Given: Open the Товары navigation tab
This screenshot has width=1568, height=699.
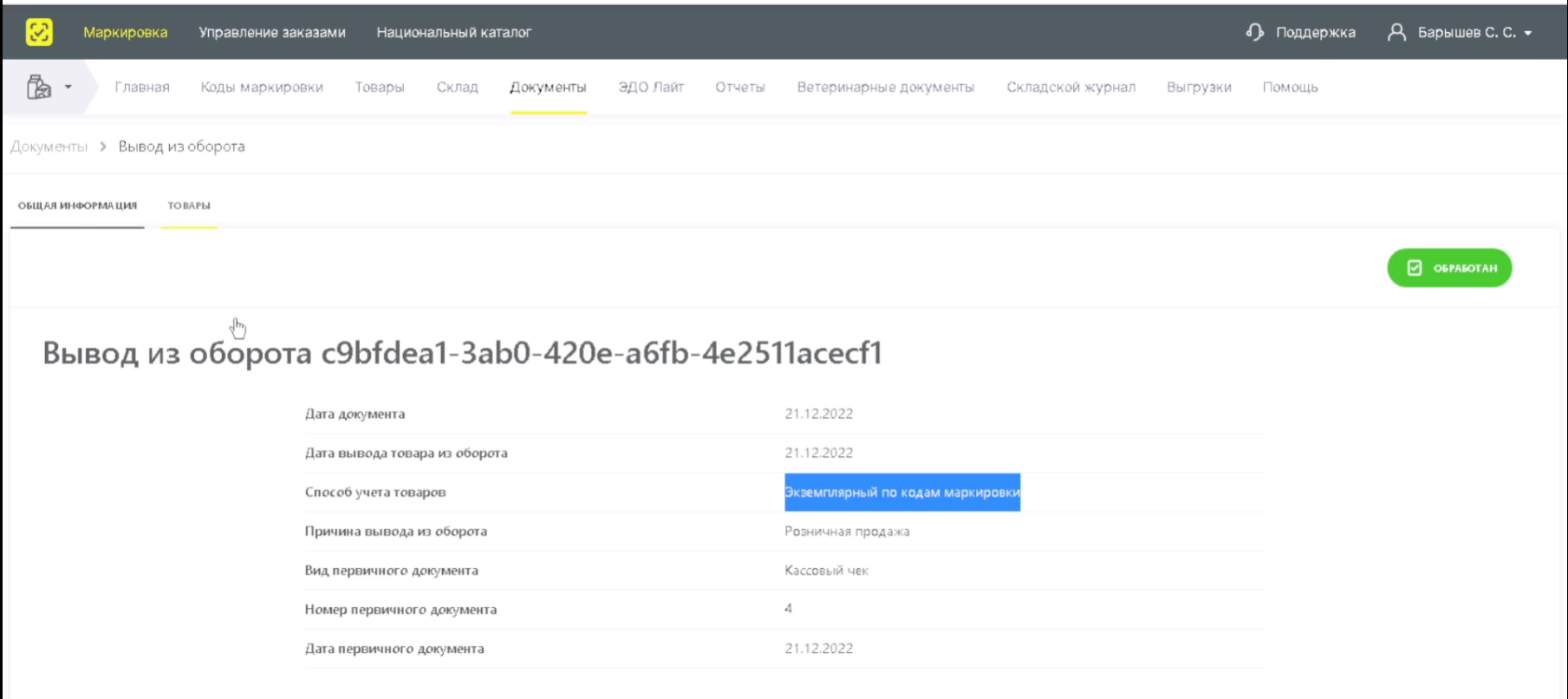Looking at the screenshot, I should (380, 87).
